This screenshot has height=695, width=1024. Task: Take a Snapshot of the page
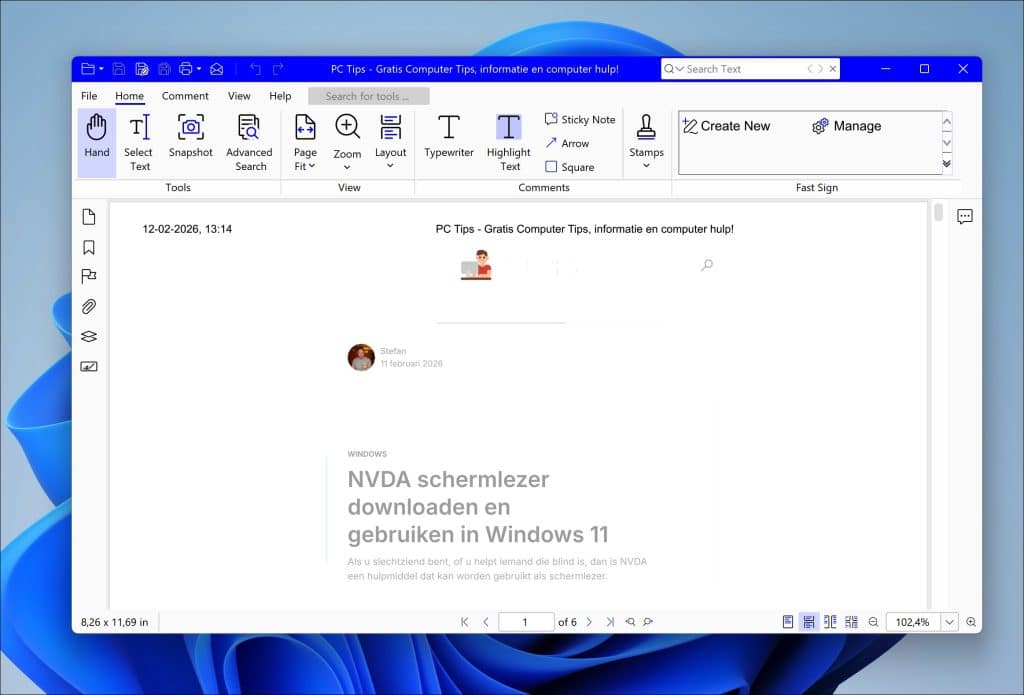190,138
